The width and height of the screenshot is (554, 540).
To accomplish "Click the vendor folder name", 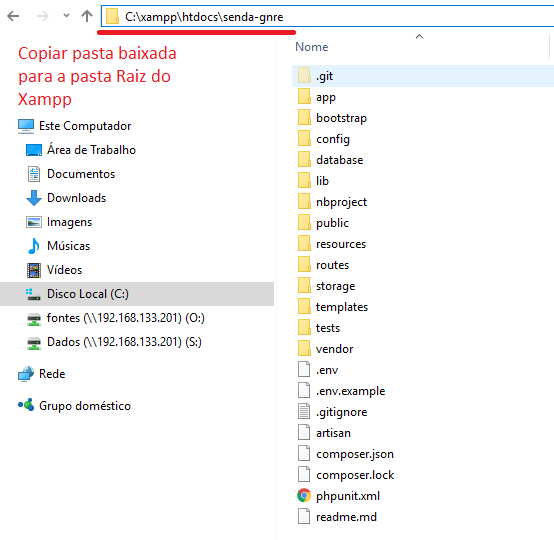I will tap(335, 349).
